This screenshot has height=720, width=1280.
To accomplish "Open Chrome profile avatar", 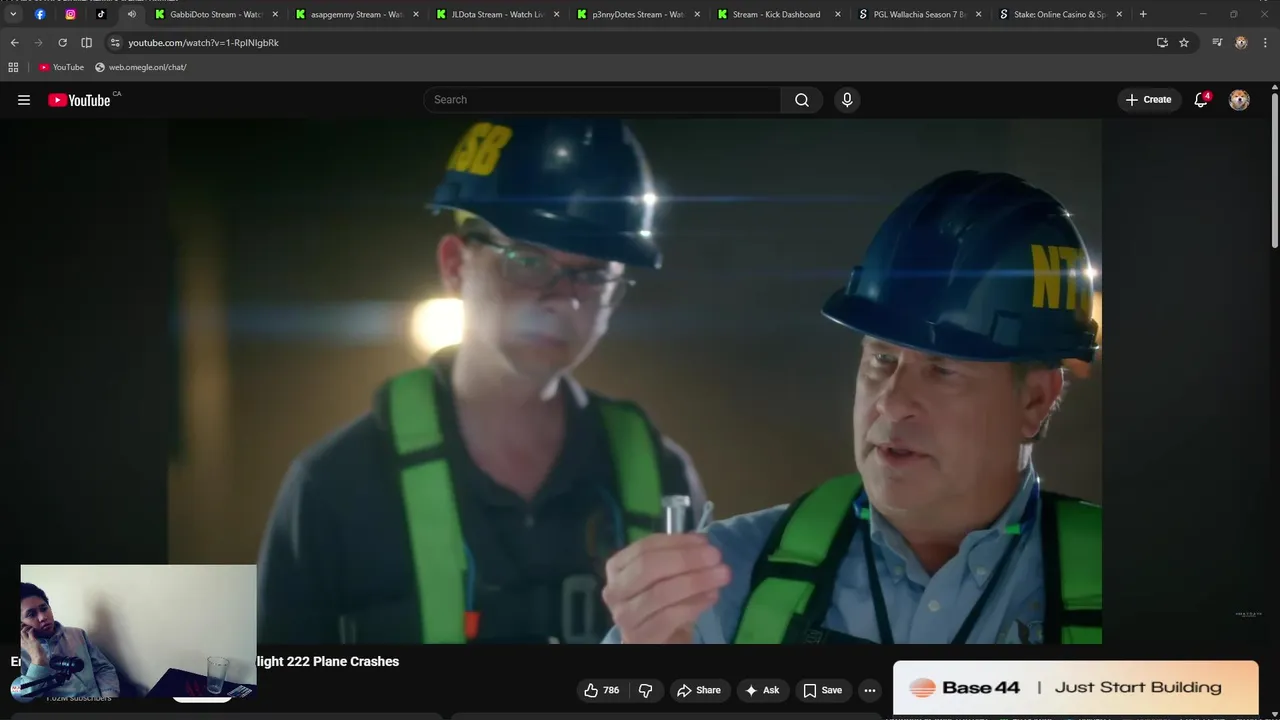I will [x=1241, y=43].
